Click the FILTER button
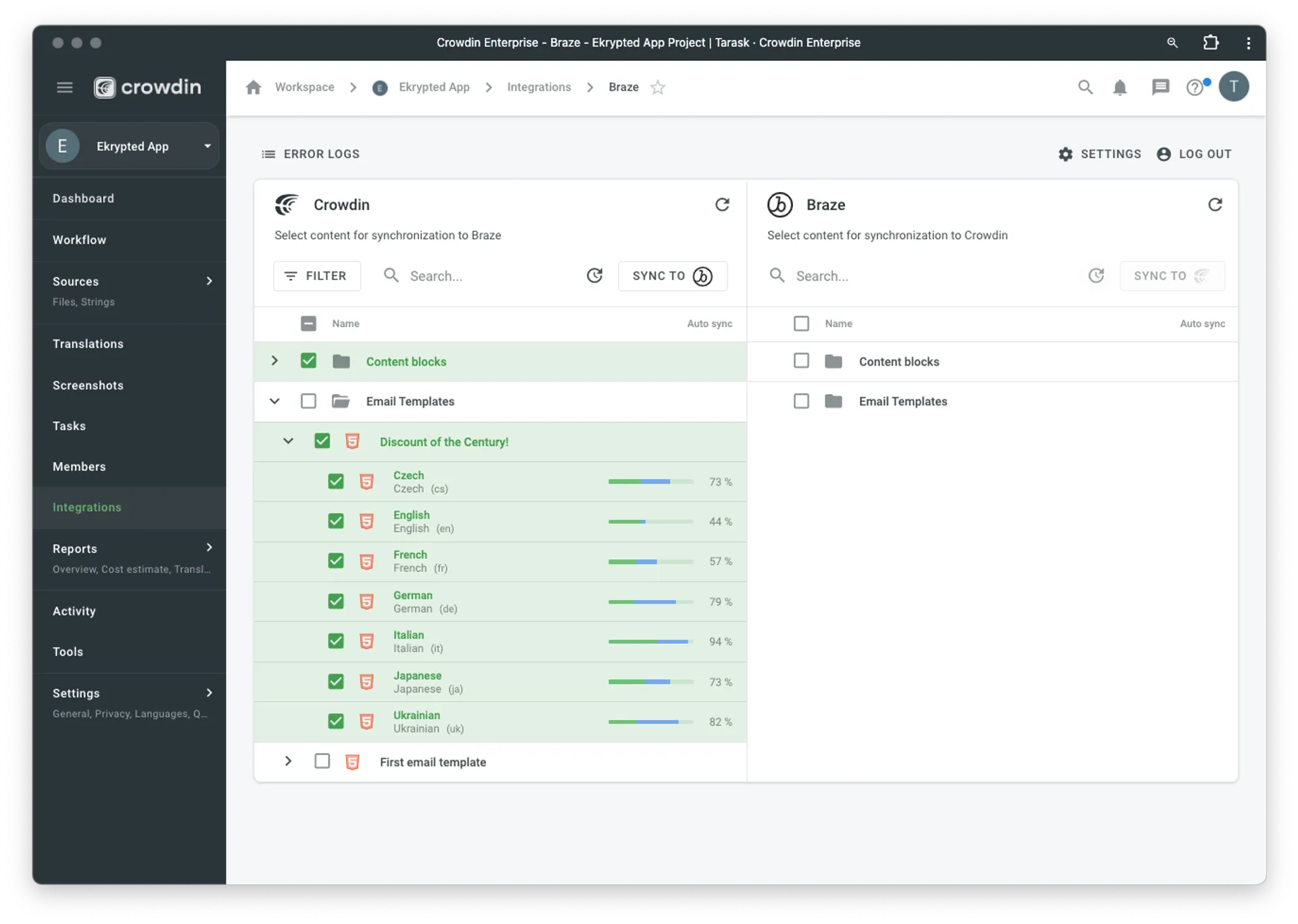The height and width of the screenshot is (924, 1298). point(316,276)
